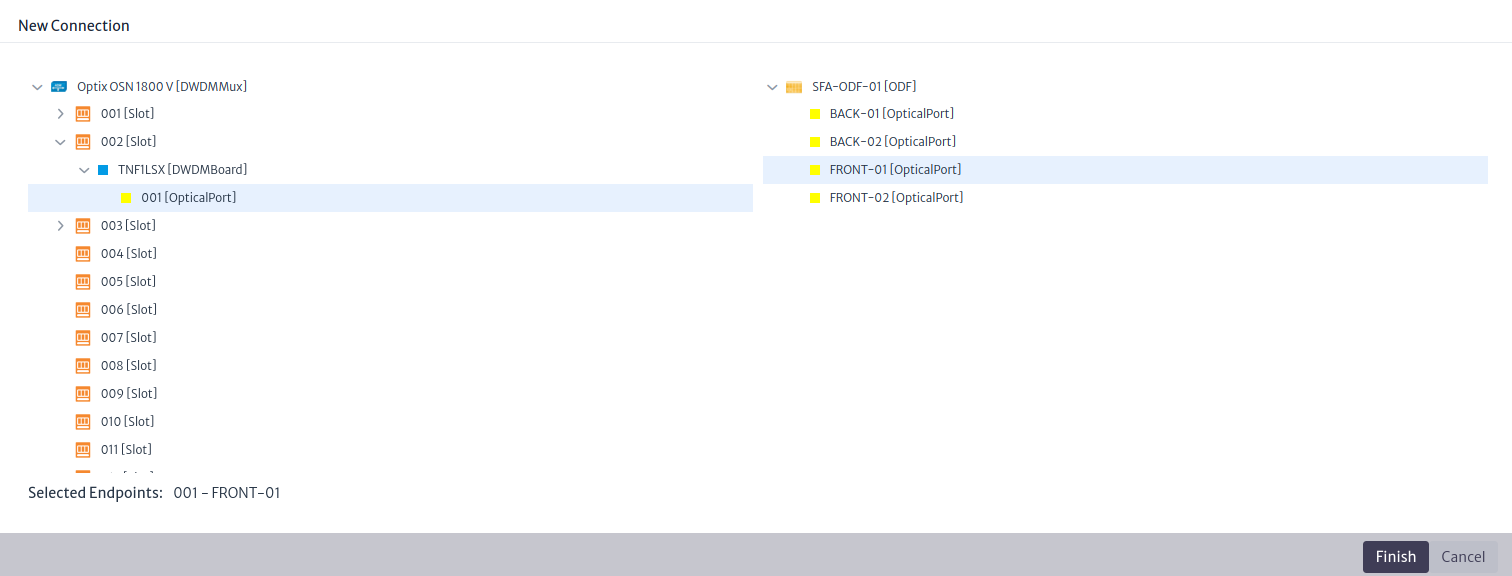Click the SFA-ODF-01 ODF icon
This screenshot has width=1512, height=576.
[793, 86]
